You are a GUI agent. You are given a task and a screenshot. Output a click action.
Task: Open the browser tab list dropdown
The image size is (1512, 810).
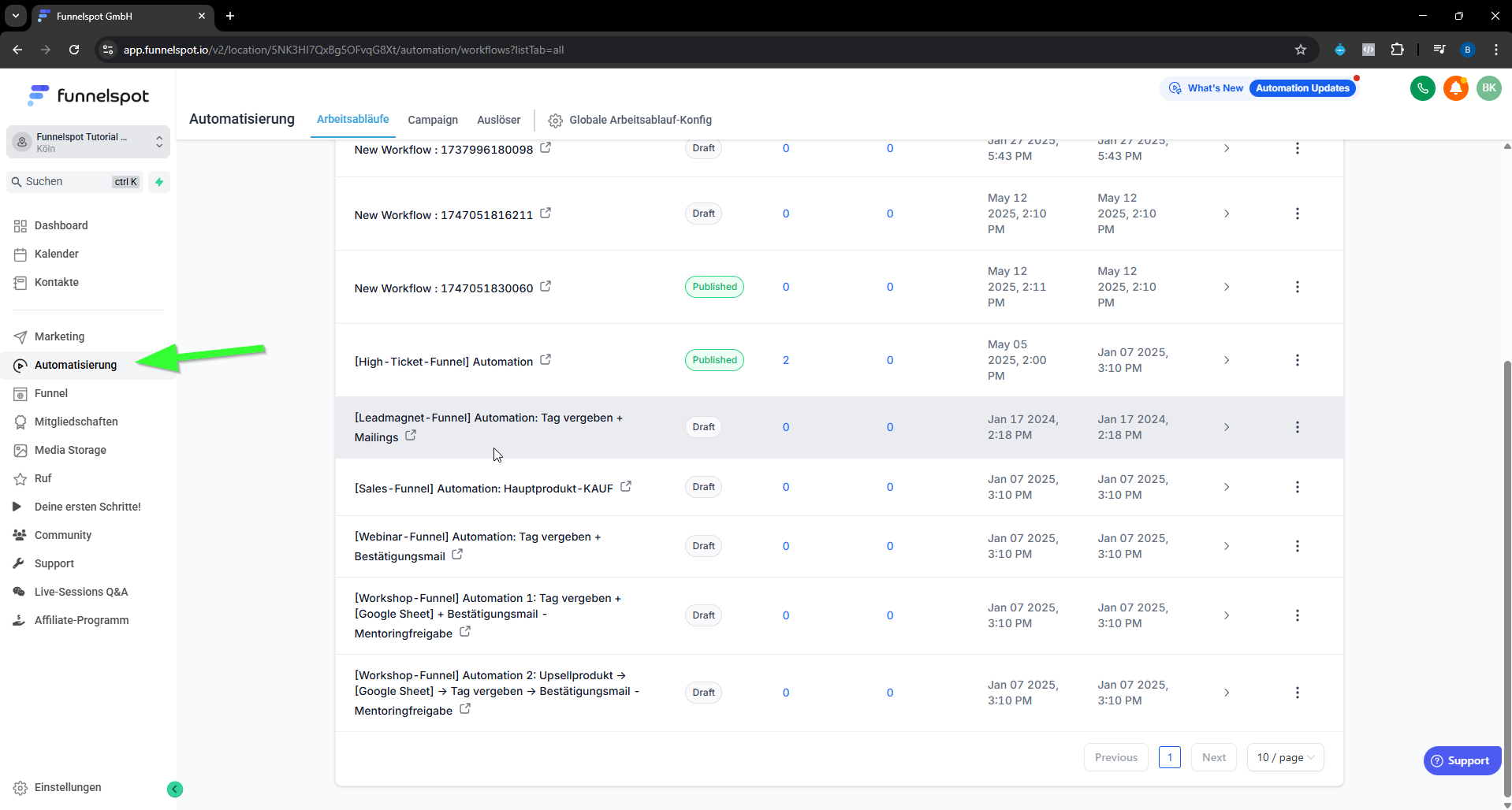16,16
